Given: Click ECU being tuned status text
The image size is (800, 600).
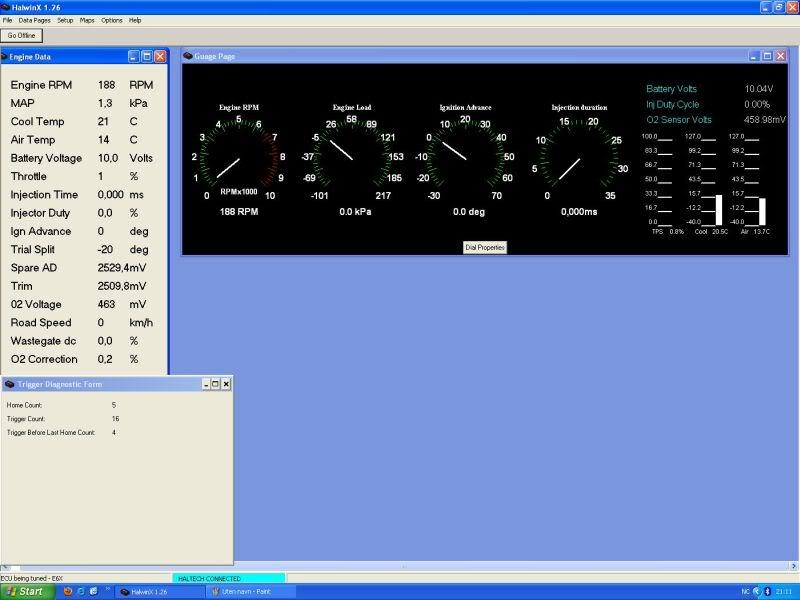Looking at the screenshot, I should pyautogui.click(x=32, y=579).
